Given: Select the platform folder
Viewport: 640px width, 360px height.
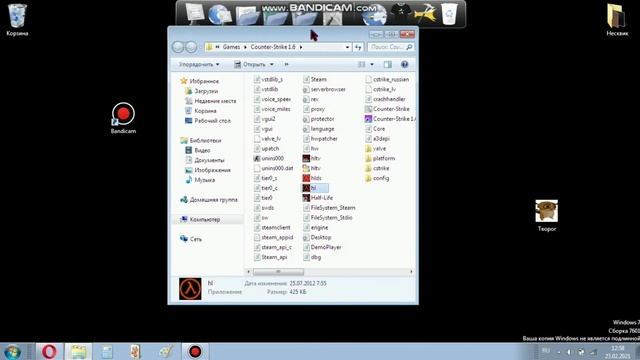Looking at the screenshot, I should (x=380, y=158).
